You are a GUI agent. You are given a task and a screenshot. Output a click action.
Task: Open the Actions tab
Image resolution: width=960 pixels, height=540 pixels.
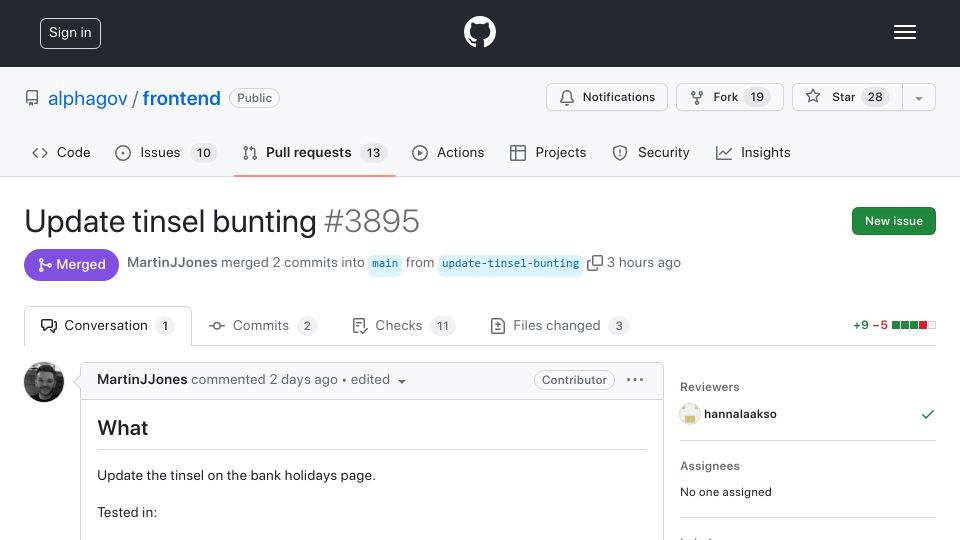tap(448, 152)
